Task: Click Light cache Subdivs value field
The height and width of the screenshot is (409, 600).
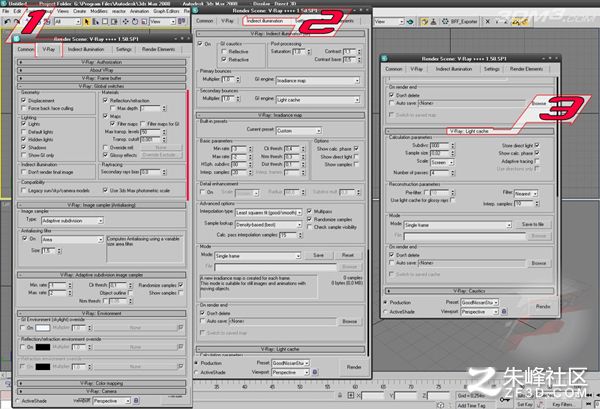Action: (x=440, y=145)
